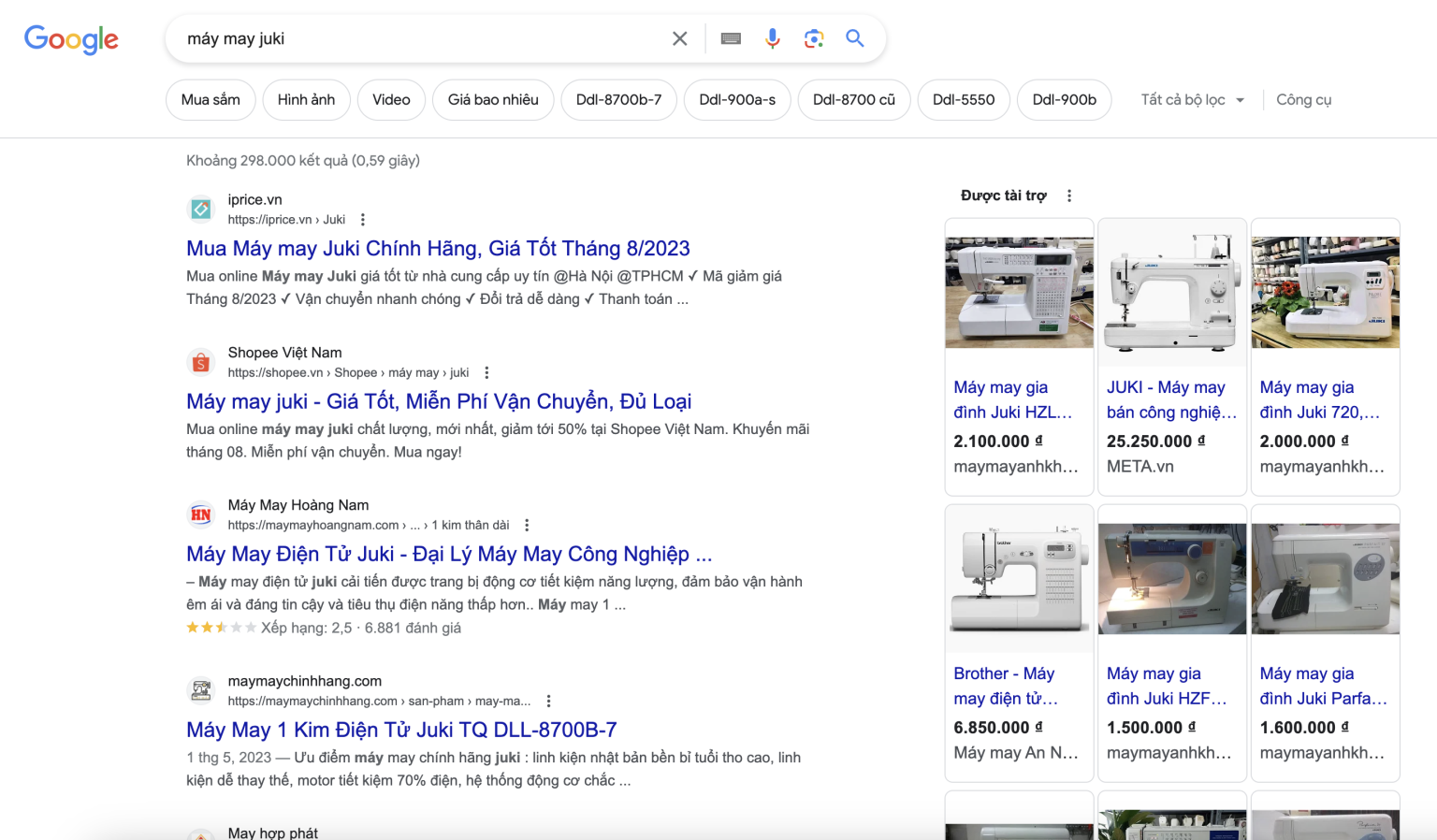Open options for Máy May Hoàng Nam result
This screenshot has height=840, width=1437.
(x=527, y=525)
